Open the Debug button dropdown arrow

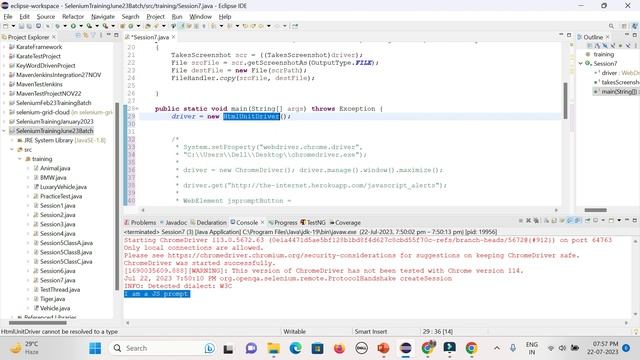pos(65,26)
